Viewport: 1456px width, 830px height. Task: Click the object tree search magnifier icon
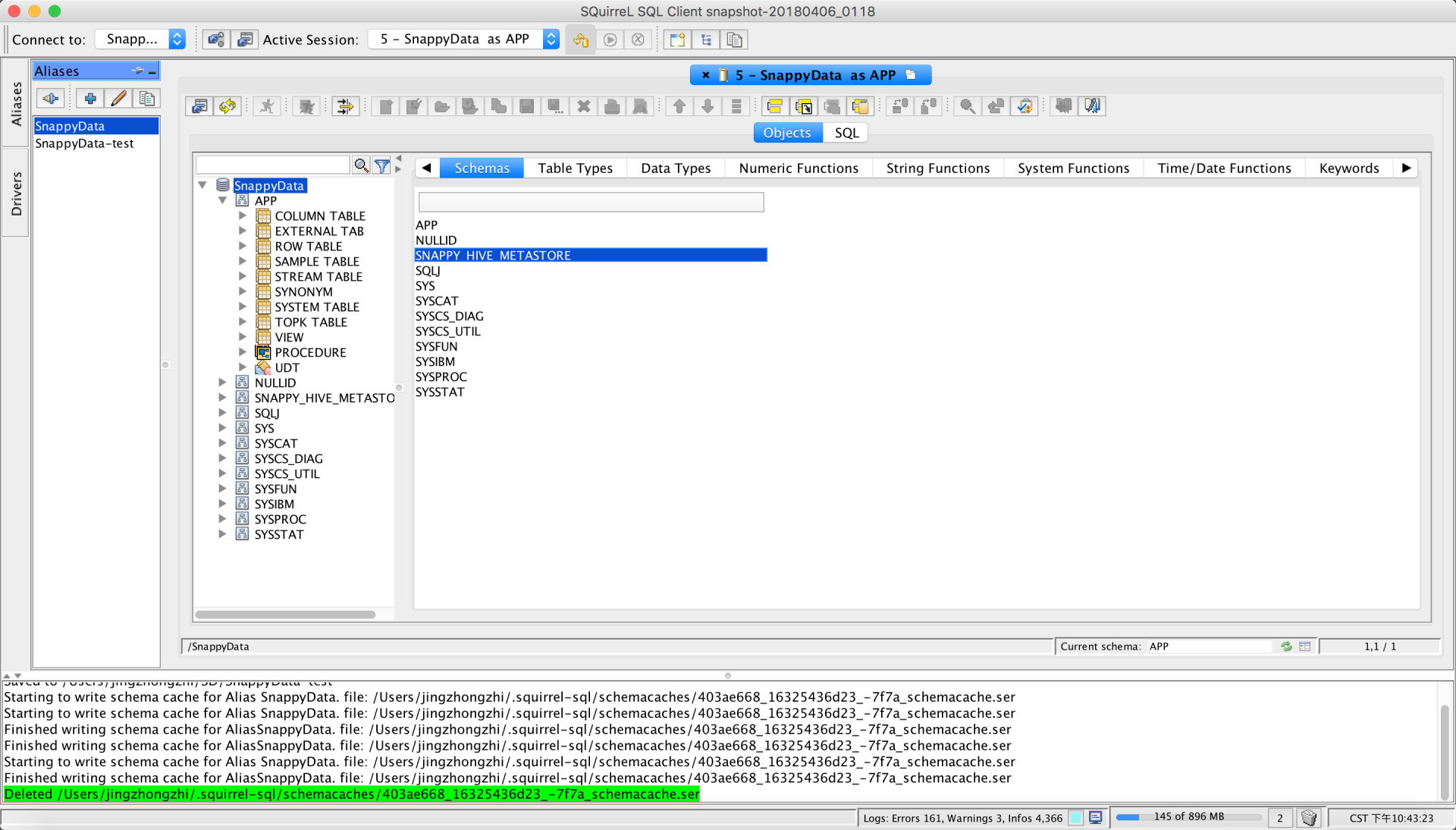(362, 165)
